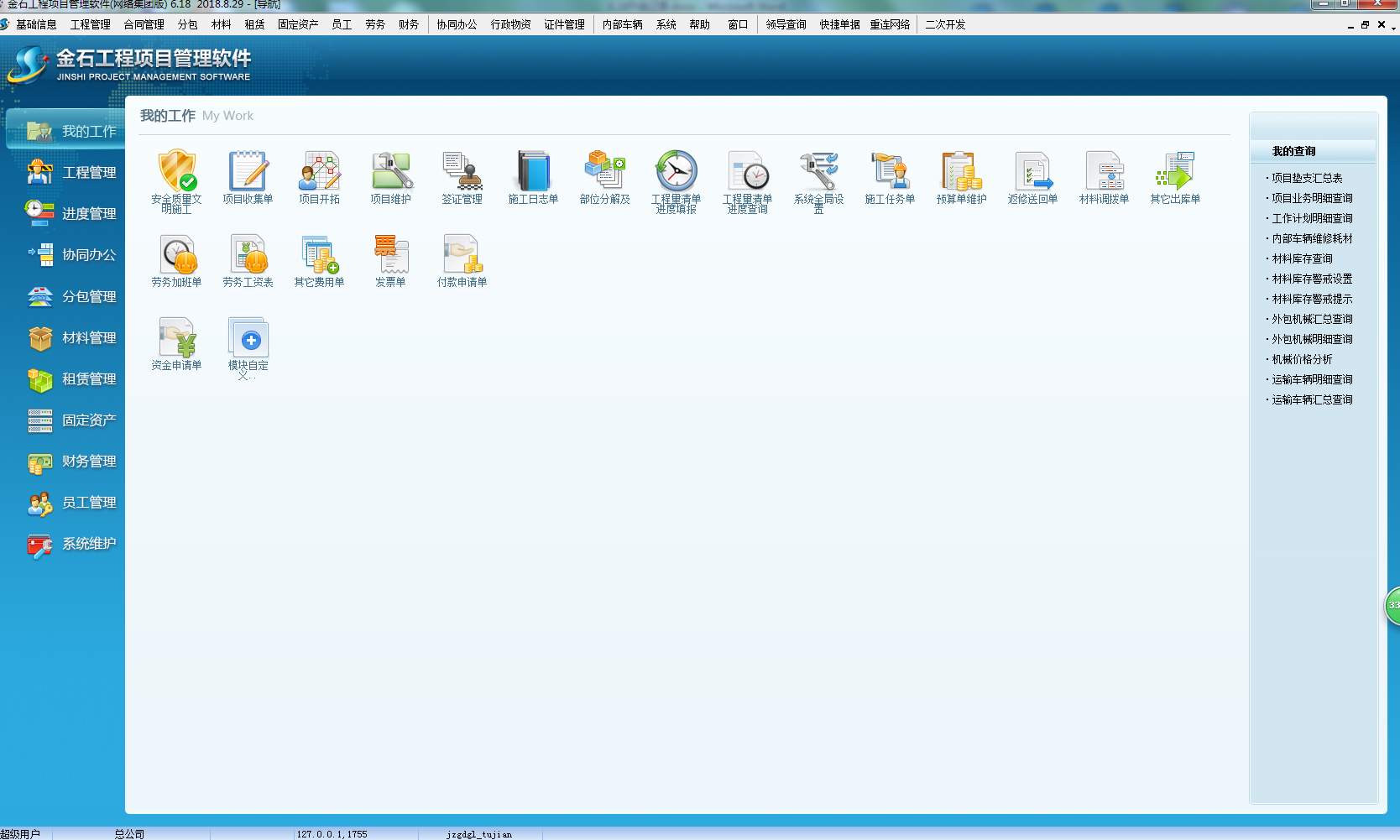The height and width of the screenshot is (840, 1400).
Task: Open the 证件管理 menu
Action: 564,24
